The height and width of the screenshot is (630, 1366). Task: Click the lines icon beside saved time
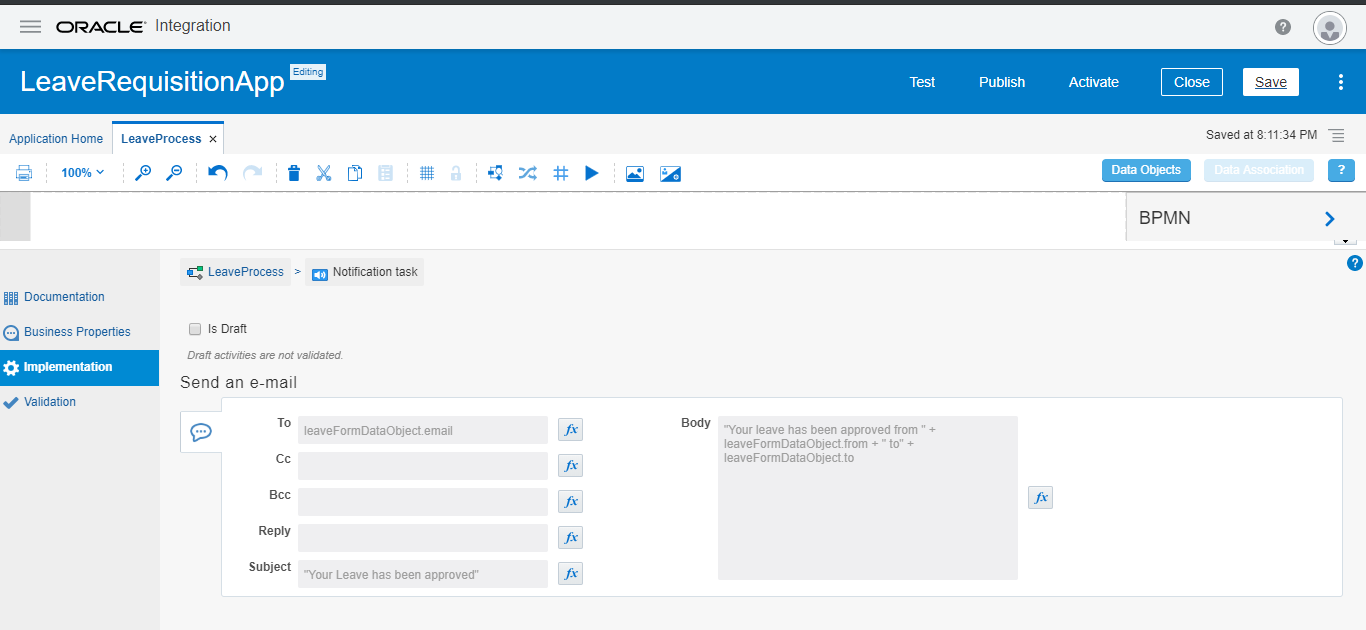click(x=1337, y=135)
